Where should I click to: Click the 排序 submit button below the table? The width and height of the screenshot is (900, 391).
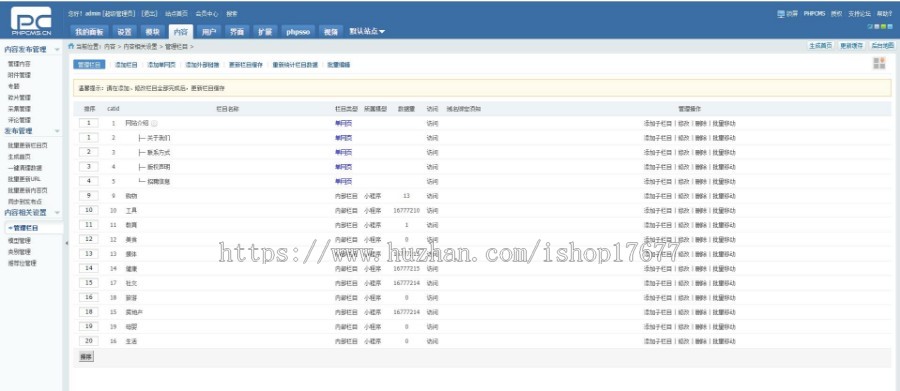[x=86, y=357]
